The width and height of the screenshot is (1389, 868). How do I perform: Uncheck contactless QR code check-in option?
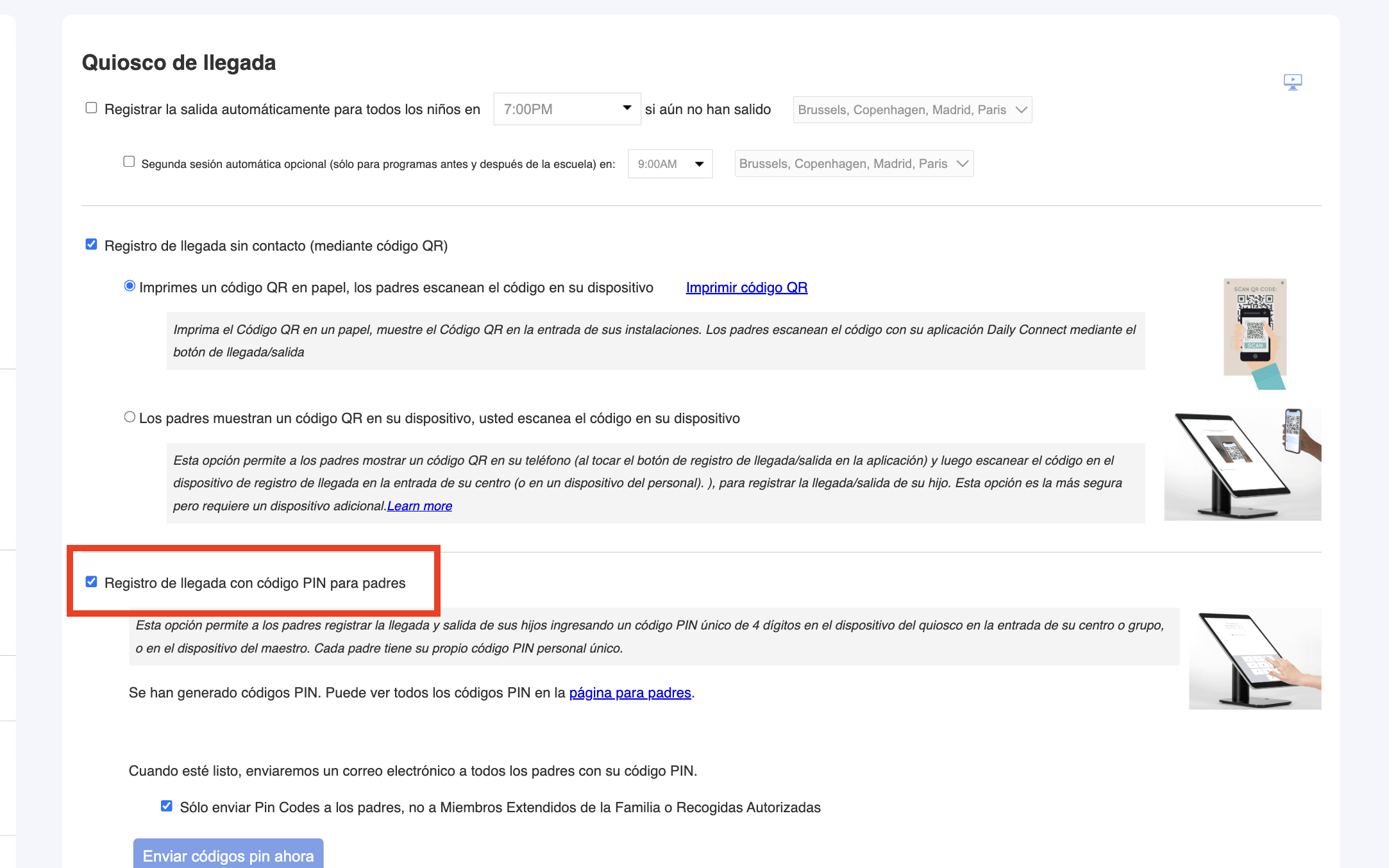(91, 244)
